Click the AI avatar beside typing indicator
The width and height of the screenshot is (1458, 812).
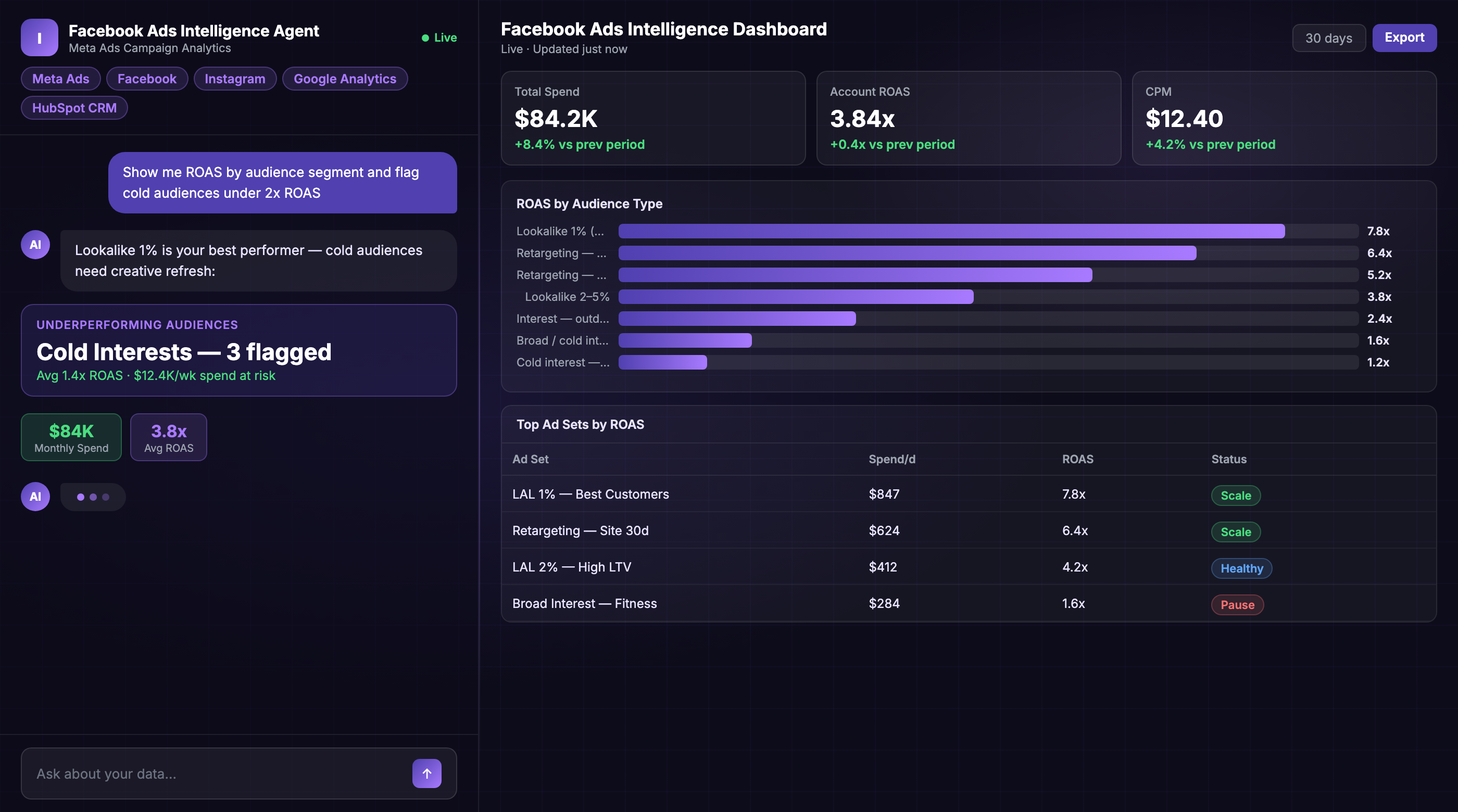(x=35, y=496)
